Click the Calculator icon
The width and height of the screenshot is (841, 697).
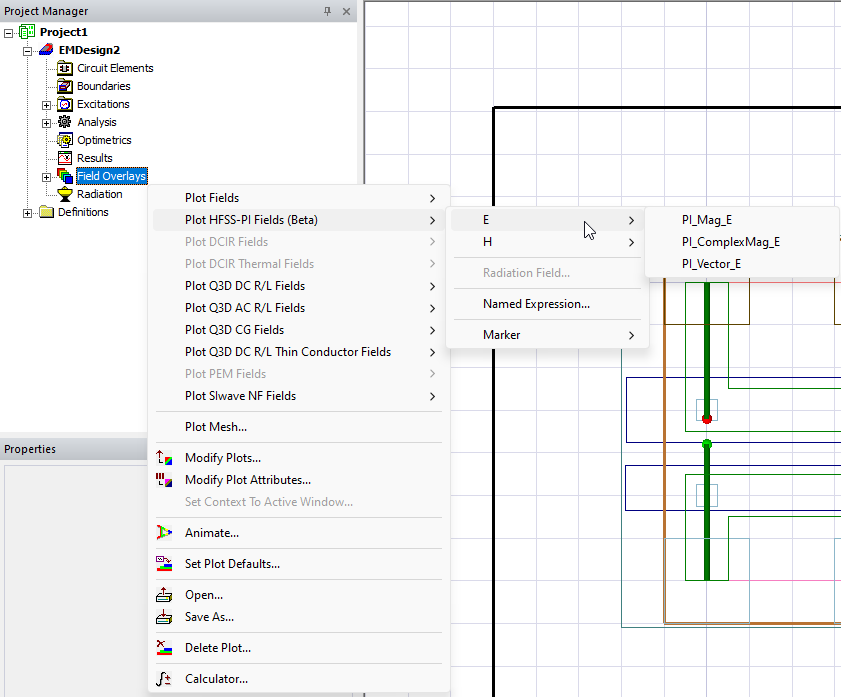164,679
